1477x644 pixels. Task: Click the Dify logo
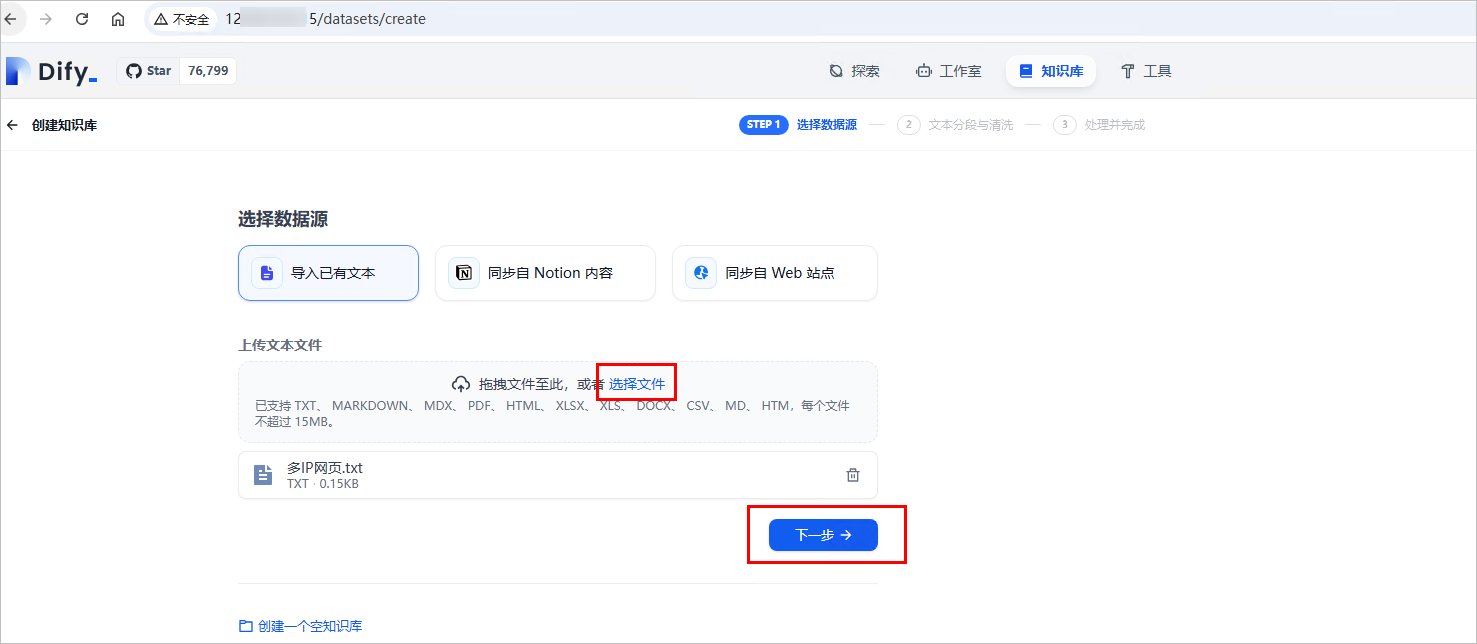coord(52,71)
